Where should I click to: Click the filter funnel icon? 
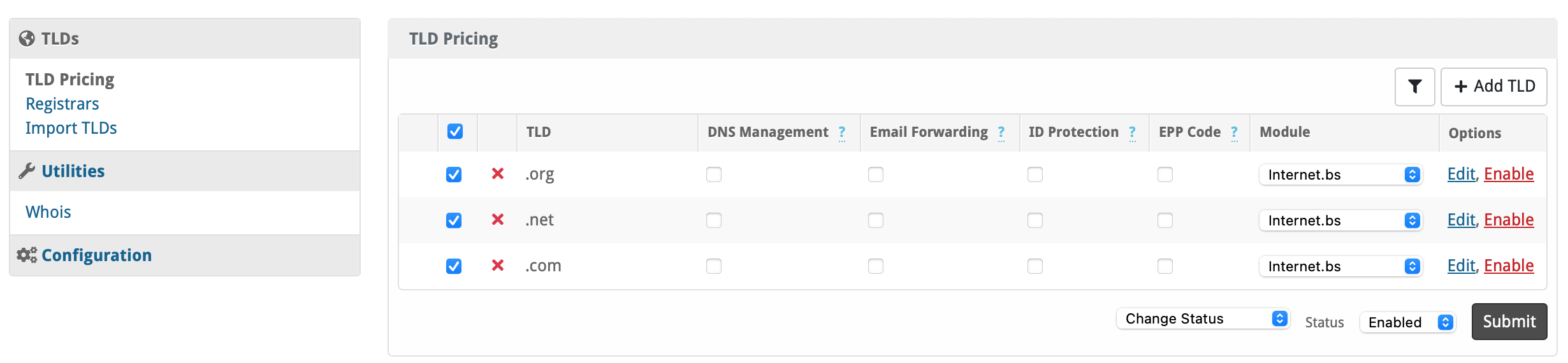pyautogui.click(x=1414, y=87)
